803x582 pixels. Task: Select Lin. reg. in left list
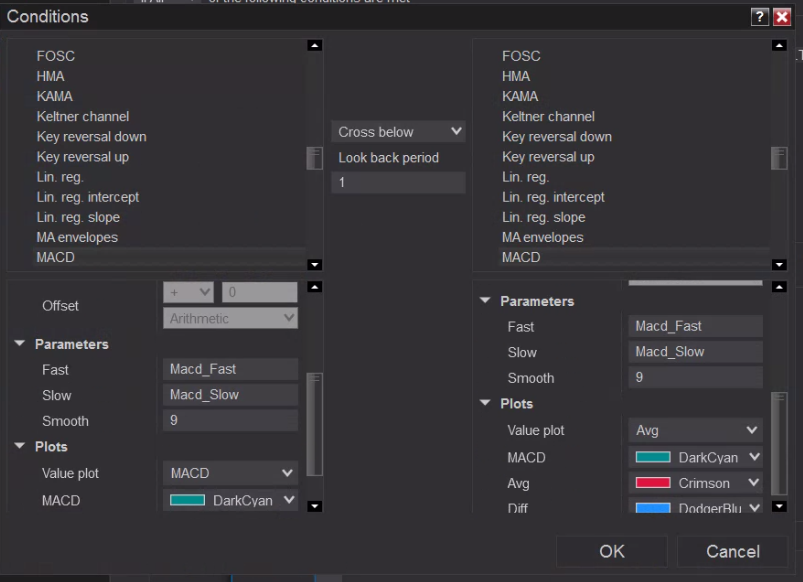pyautogui.click(x=59, y=177)
